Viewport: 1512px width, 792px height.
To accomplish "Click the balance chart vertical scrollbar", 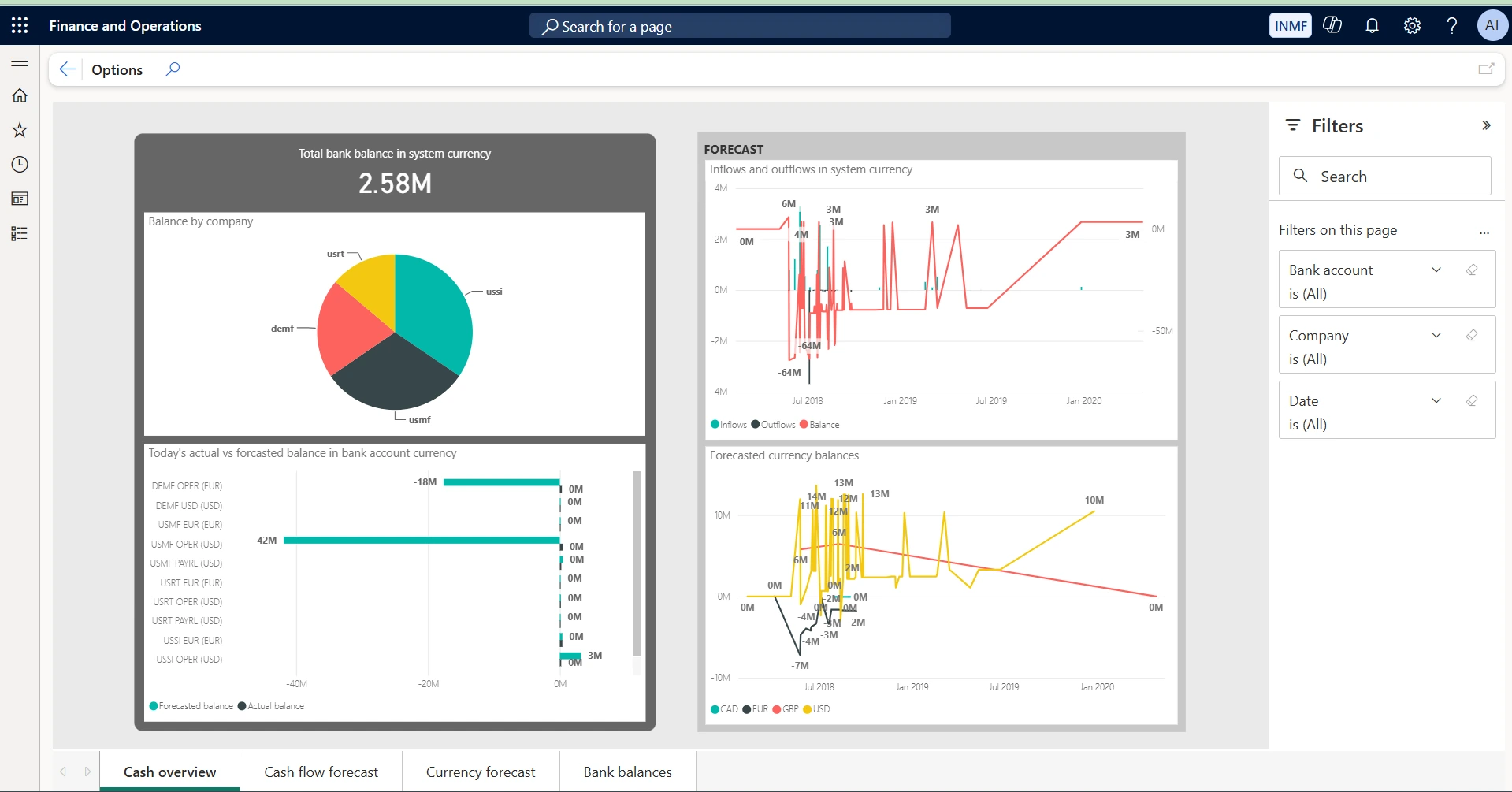I will (637, 563).
